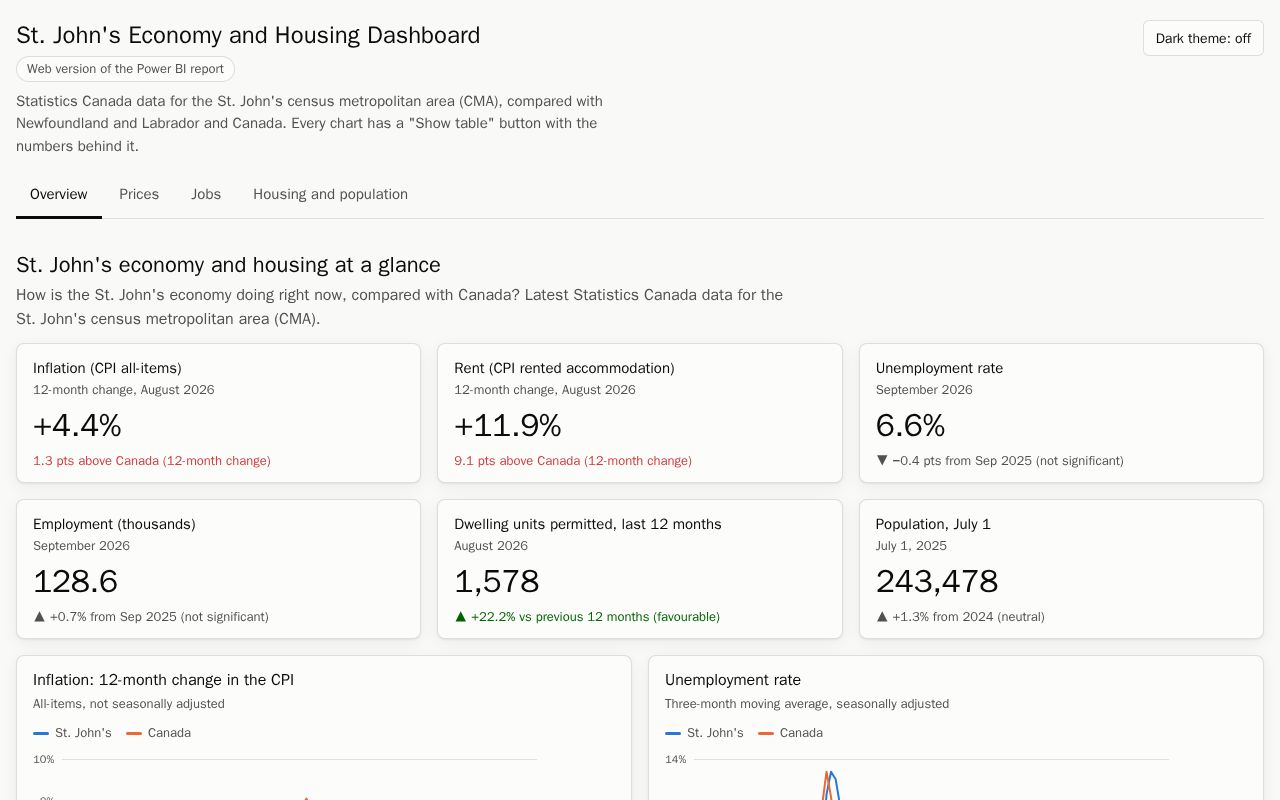Screen dimensions: 1280x800
Task: Click the Rent +11.9% value
Action: click(x=508, y=426)
